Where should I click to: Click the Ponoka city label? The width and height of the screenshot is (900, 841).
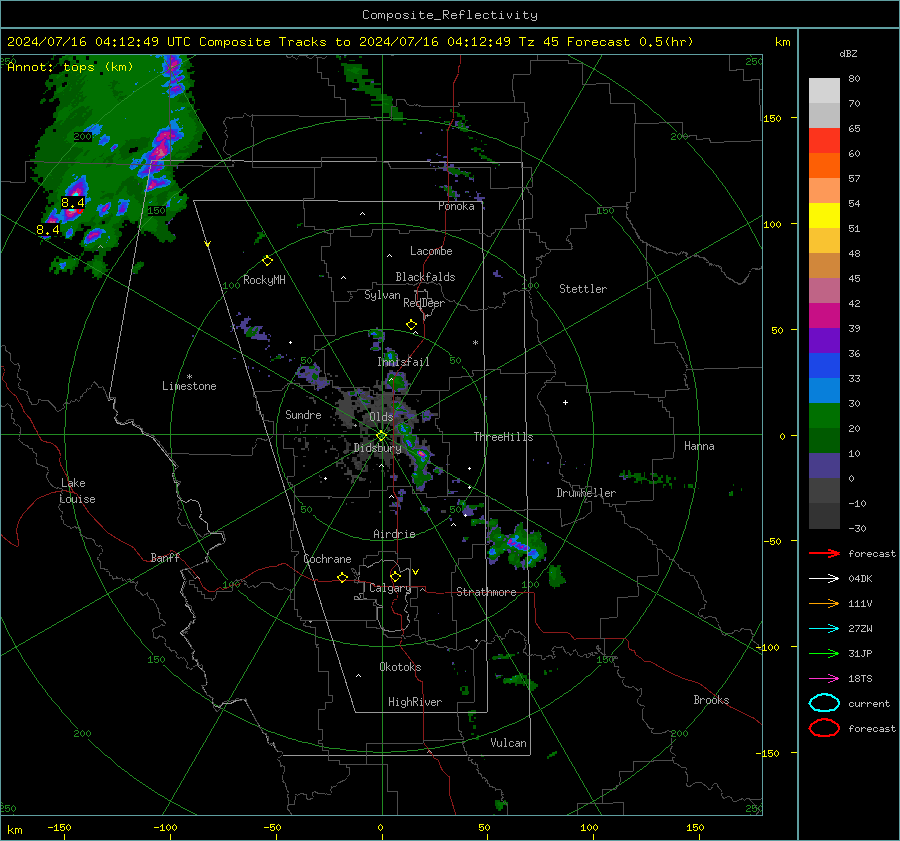pos(456,206)
